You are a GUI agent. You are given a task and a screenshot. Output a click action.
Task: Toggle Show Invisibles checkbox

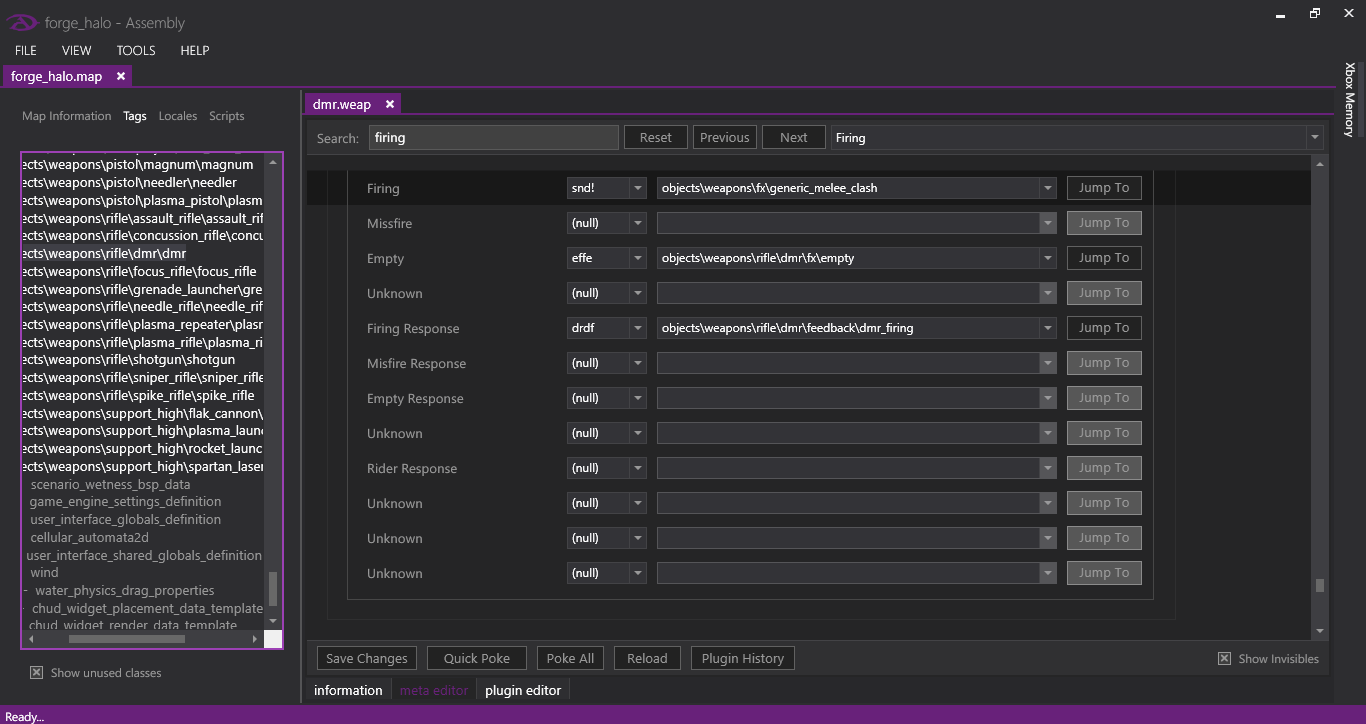tap(1224, 659)
